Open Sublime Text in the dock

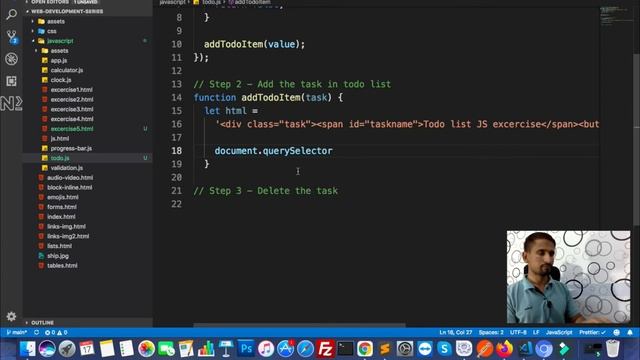click(384, 349)
